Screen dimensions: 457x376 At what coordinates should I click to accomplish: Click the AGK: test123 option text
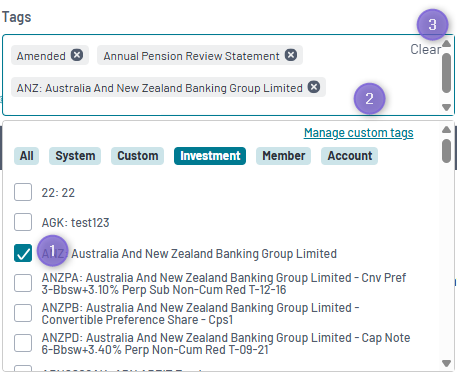tap(75, 223)
